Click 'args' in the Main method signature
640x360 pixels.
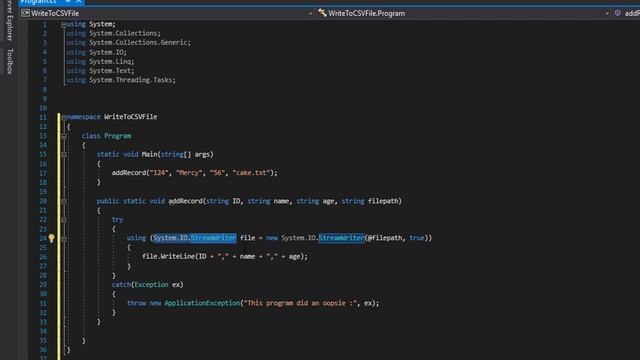click(202, 154)
